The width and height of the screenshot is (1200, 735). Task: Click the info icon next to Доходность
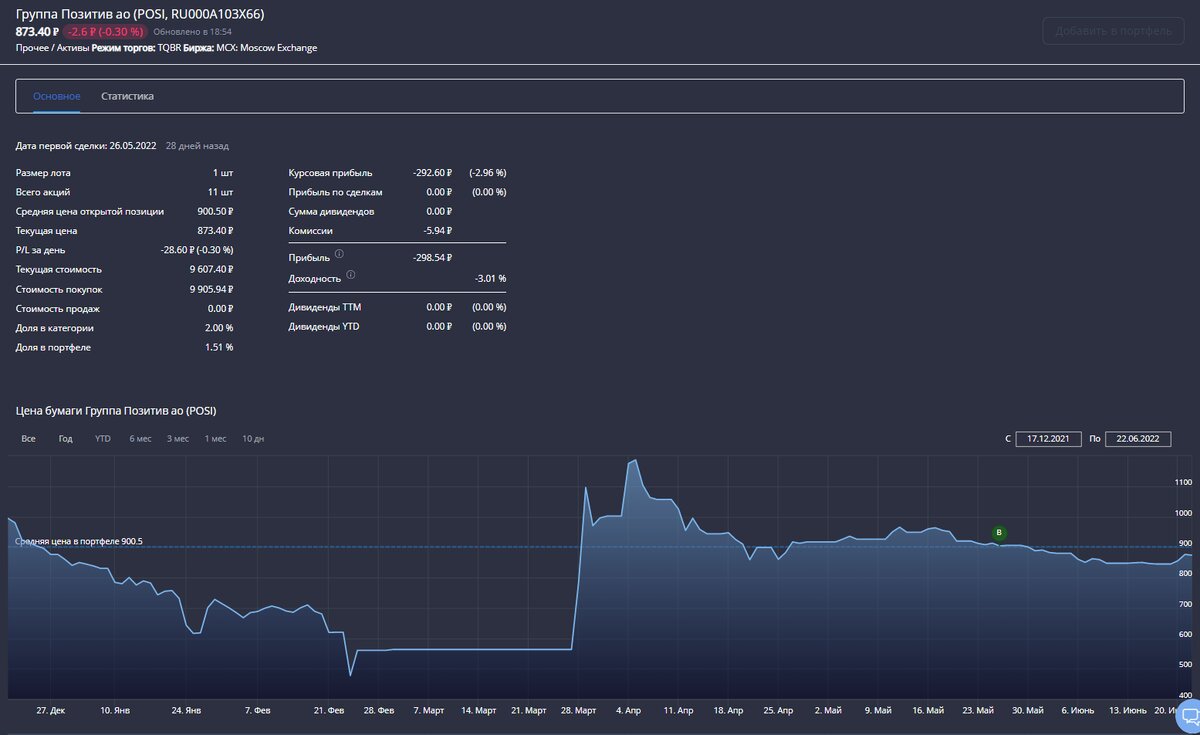click(x=351, y=274)
